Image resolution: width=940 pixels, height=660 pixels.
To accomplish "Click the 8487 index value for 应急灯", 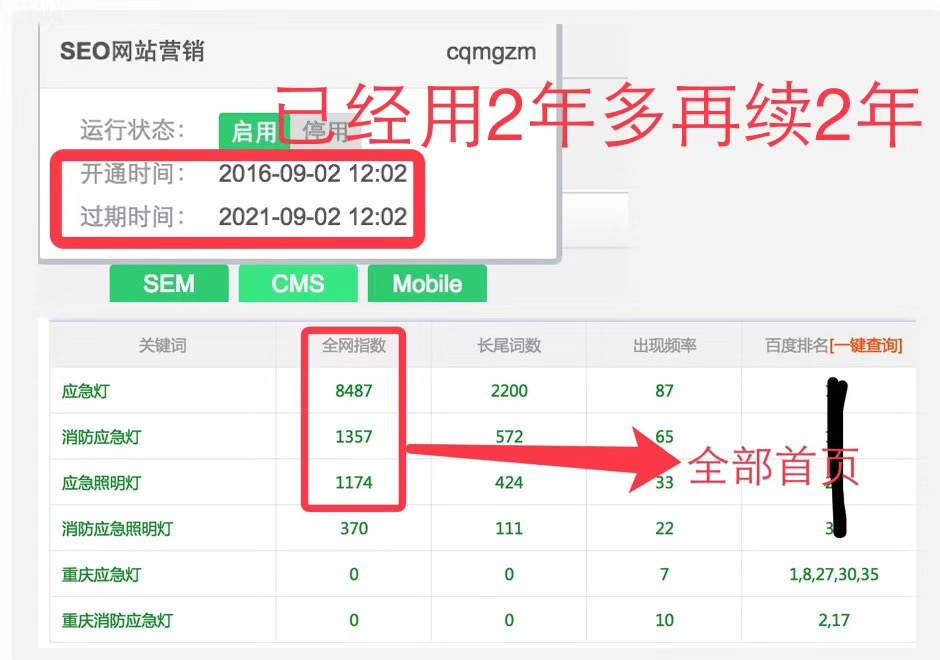I will (354, 391).
